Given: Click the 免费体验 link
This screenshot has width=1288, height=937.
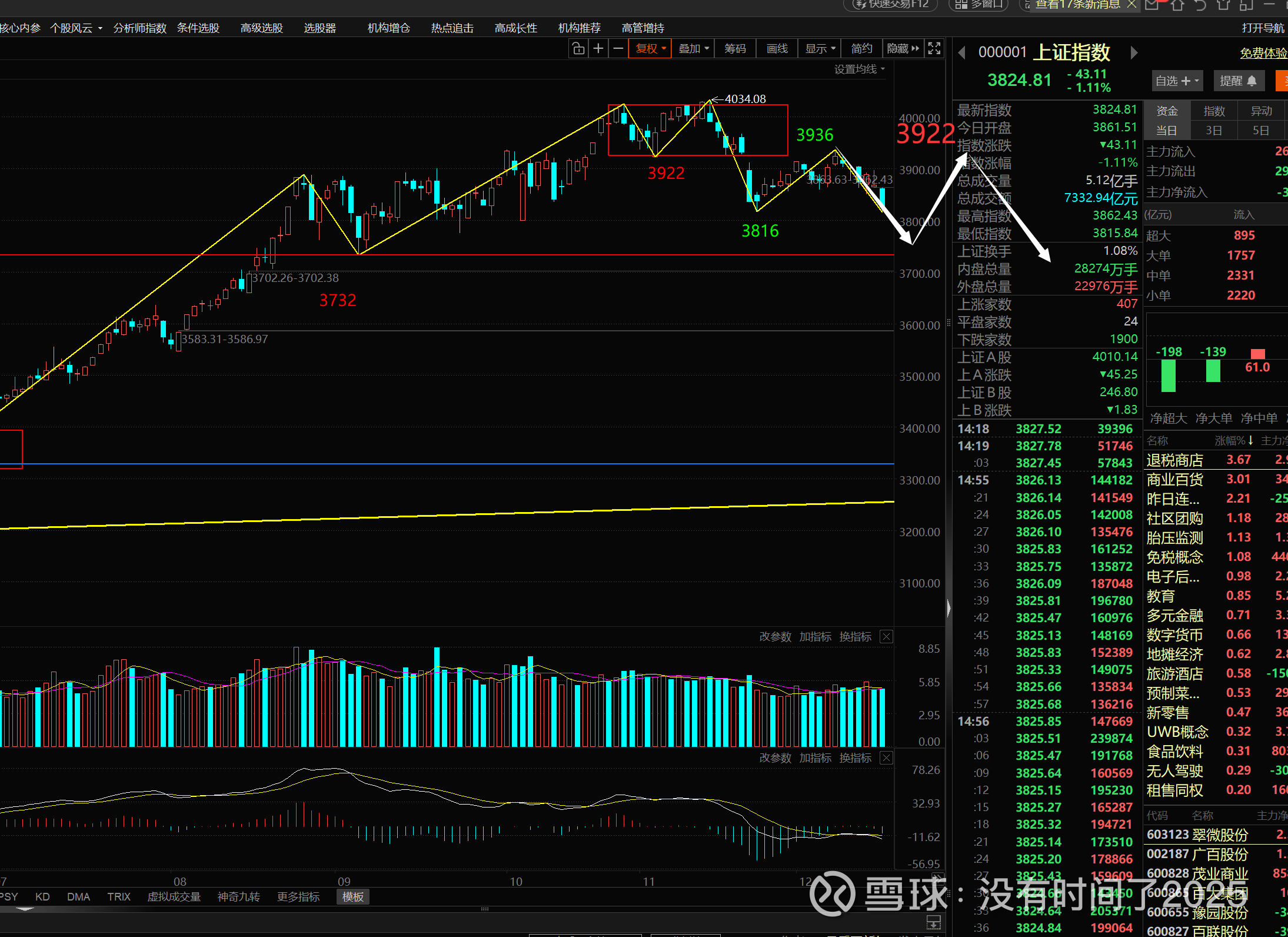Looking at the screenshot, I should [1263, 53].
